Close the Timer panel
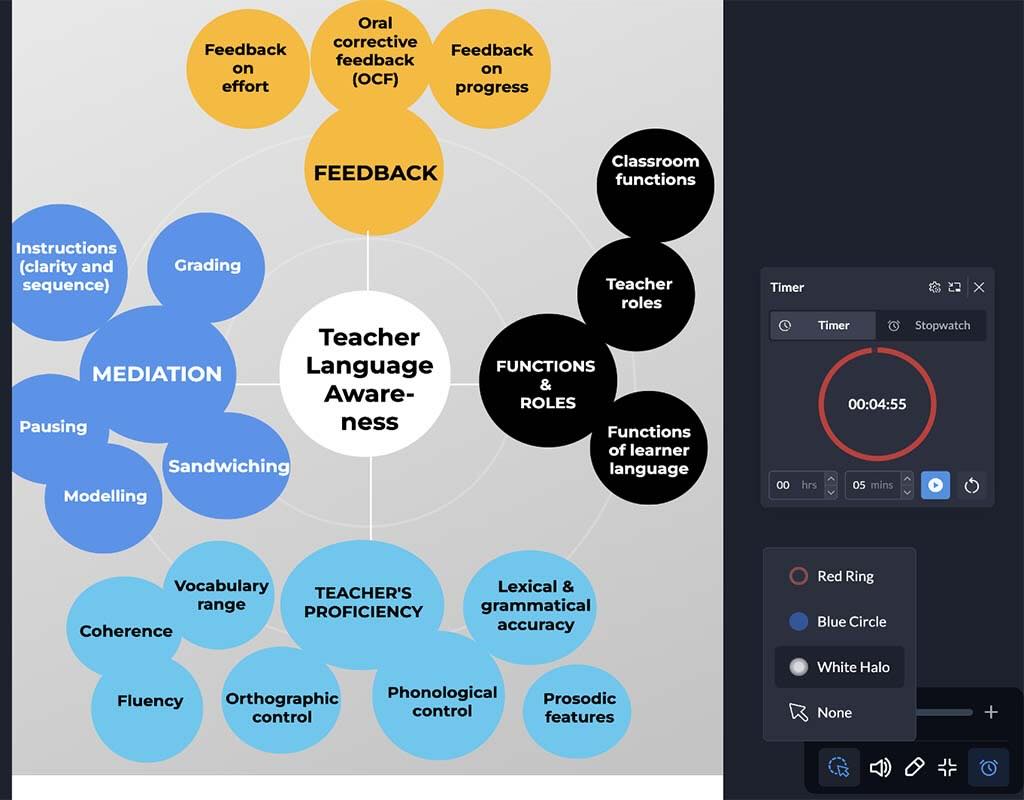Image resolution: width=1024 pixels, height=800 pixels. 979,287
